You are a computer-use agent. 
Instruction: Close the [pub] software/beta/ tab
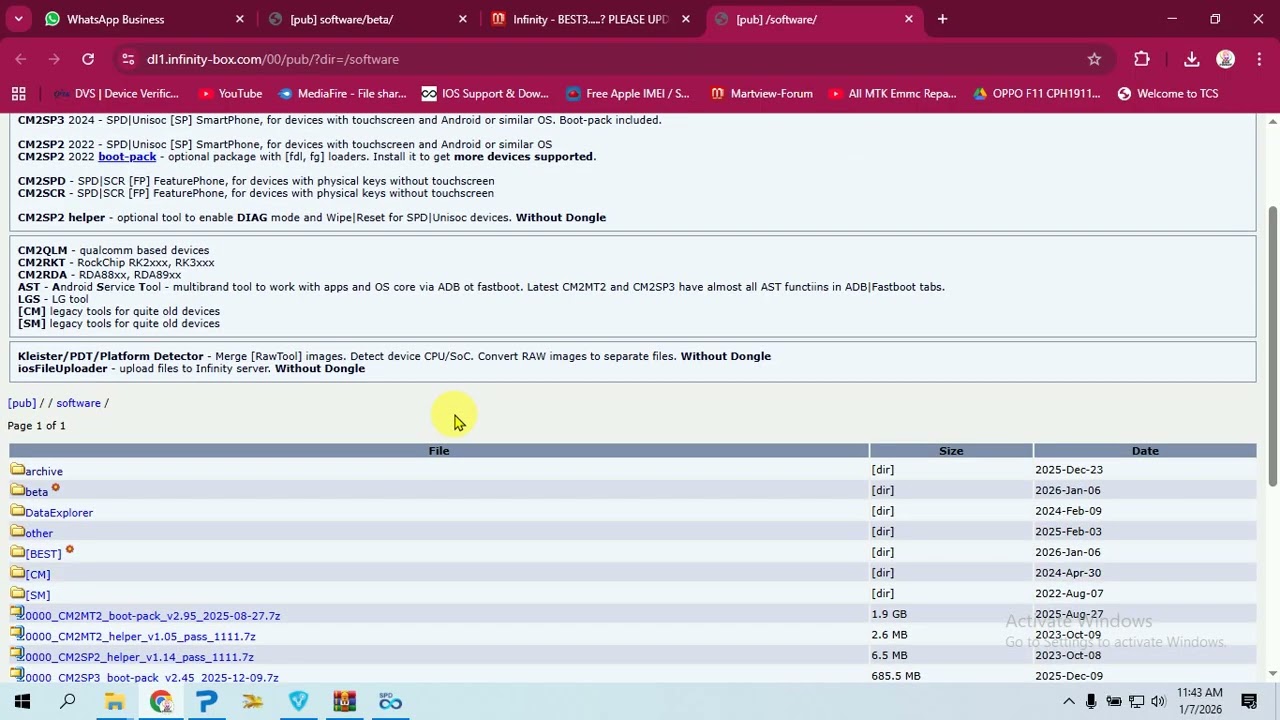(x=463, y=19)
